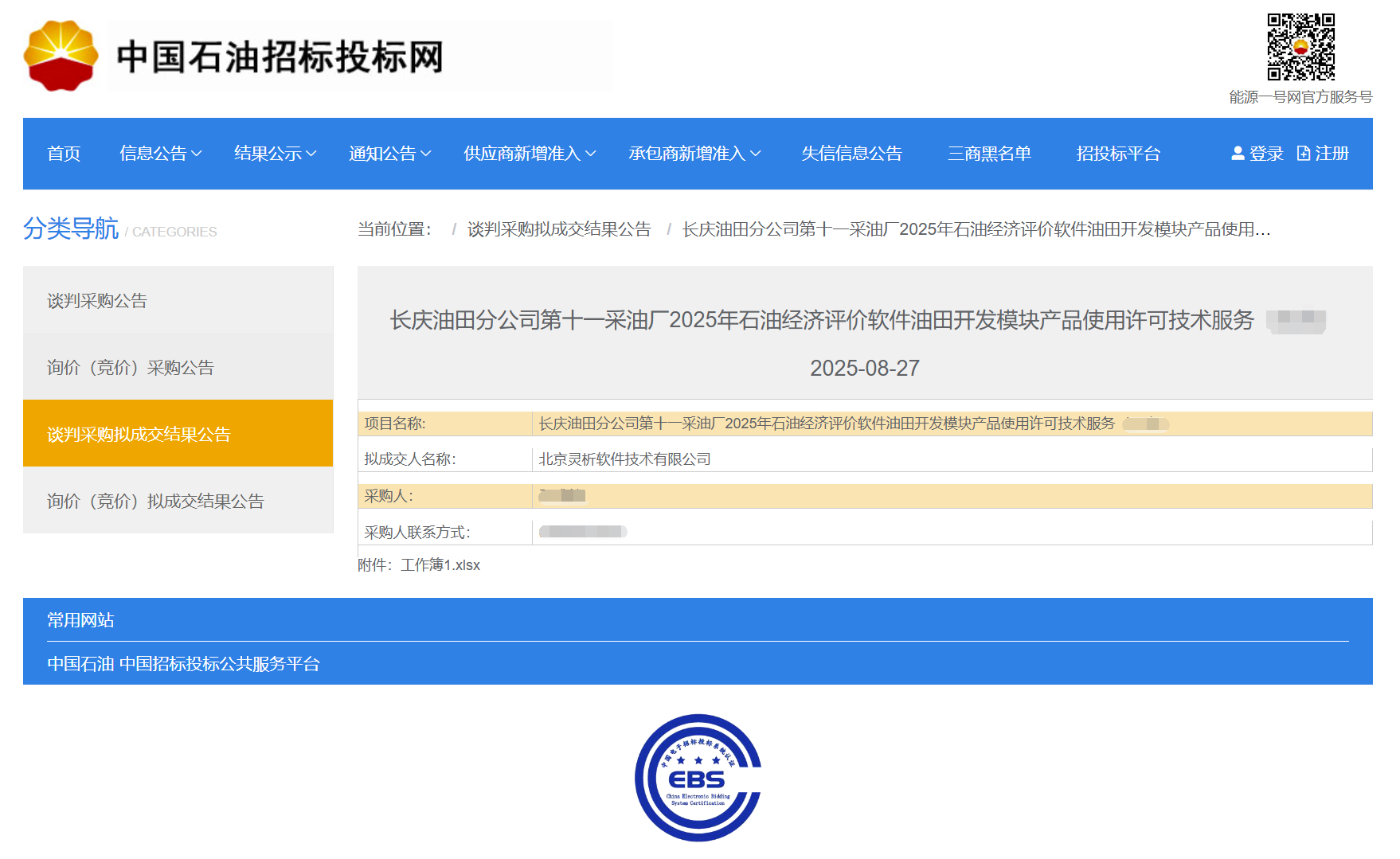Expand the 结果公示 dropdown menu
The width and height of the screenshot is (1400, 859).
pyautogui.click(x=275, y=154)
